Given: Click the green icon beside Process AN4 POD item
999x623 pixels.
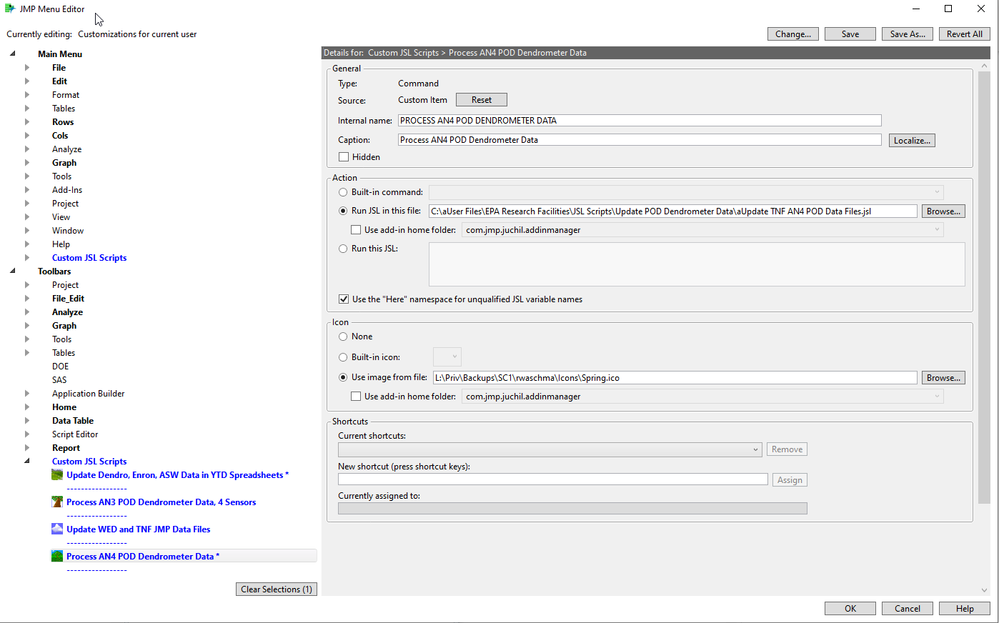Looking at the screenshot, I should tap(57, 556).
